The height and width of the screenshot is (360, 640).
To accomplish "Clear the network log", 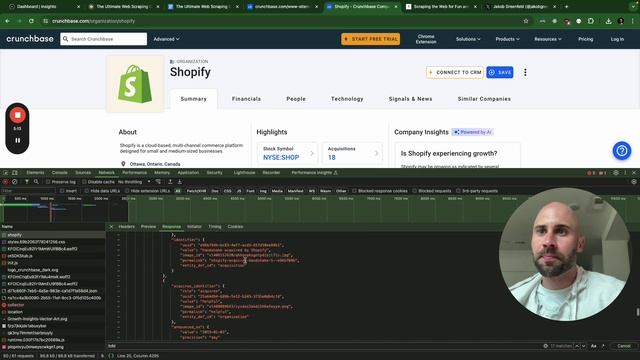I will coord(15,182).
